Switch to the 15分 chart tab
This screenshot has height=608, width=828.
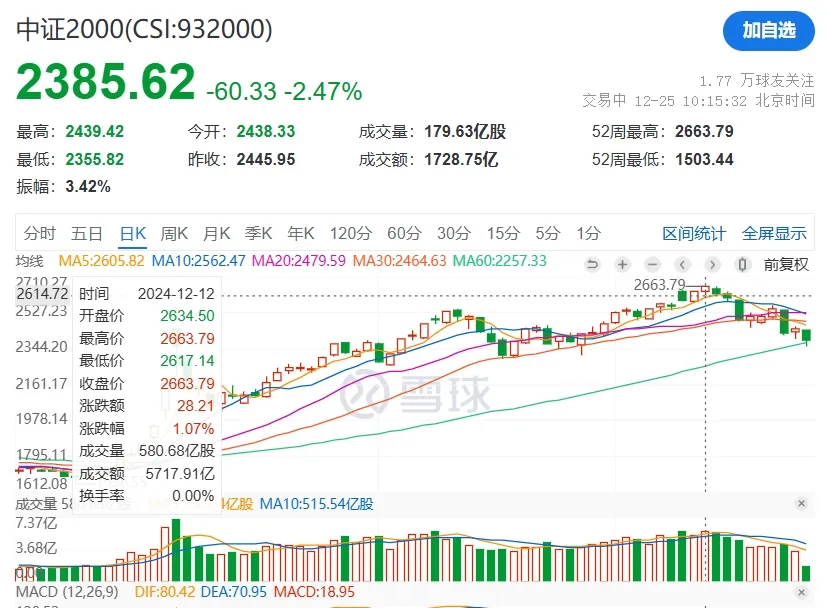[x=503, y=233]
